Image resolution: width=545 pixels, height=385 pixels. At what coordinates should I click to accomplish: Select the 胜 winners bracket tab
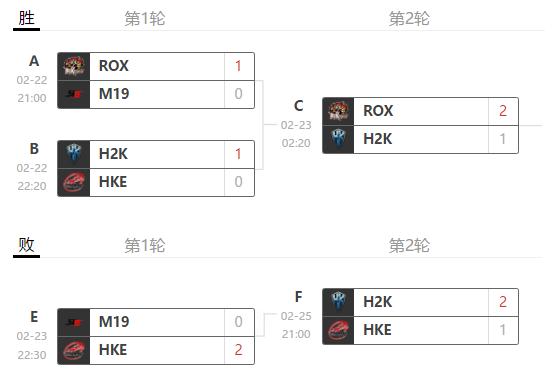coord(26,19)
